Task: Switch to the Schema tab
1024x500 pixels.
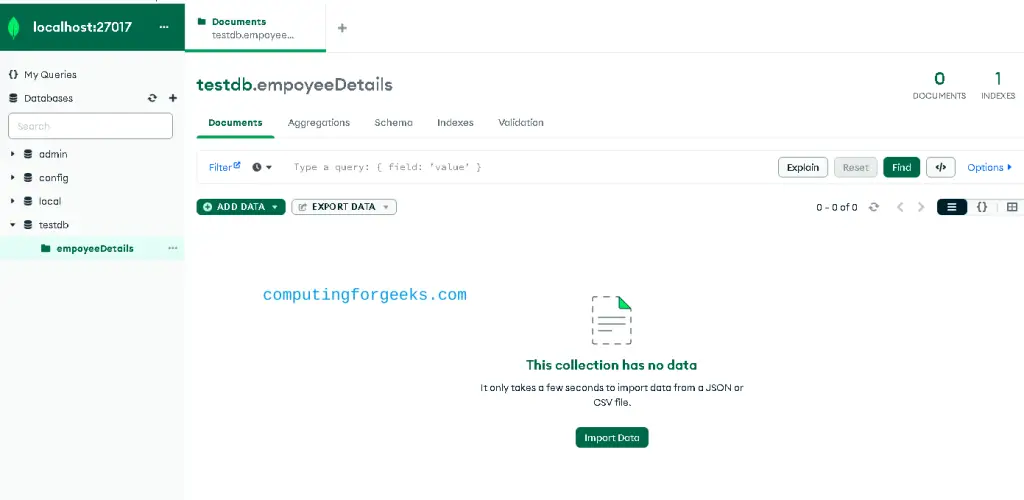Action: tap(393, 123)
